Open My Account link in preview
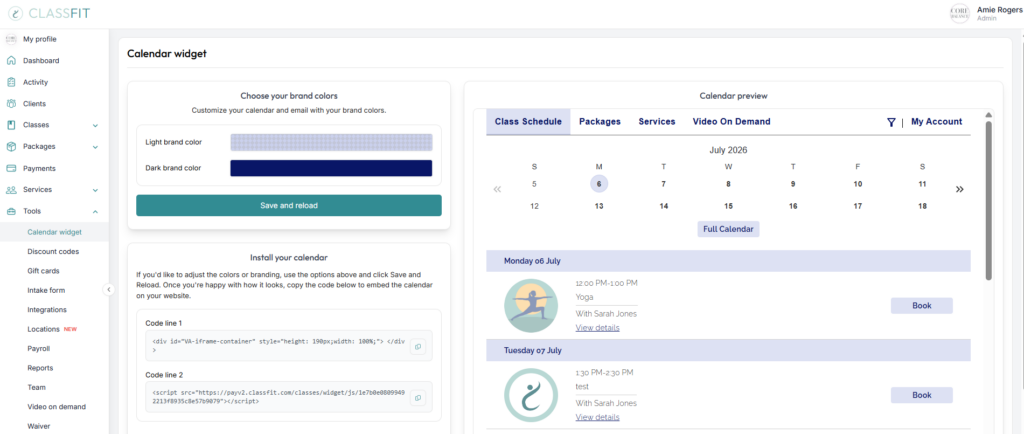 tap(936, 122)
